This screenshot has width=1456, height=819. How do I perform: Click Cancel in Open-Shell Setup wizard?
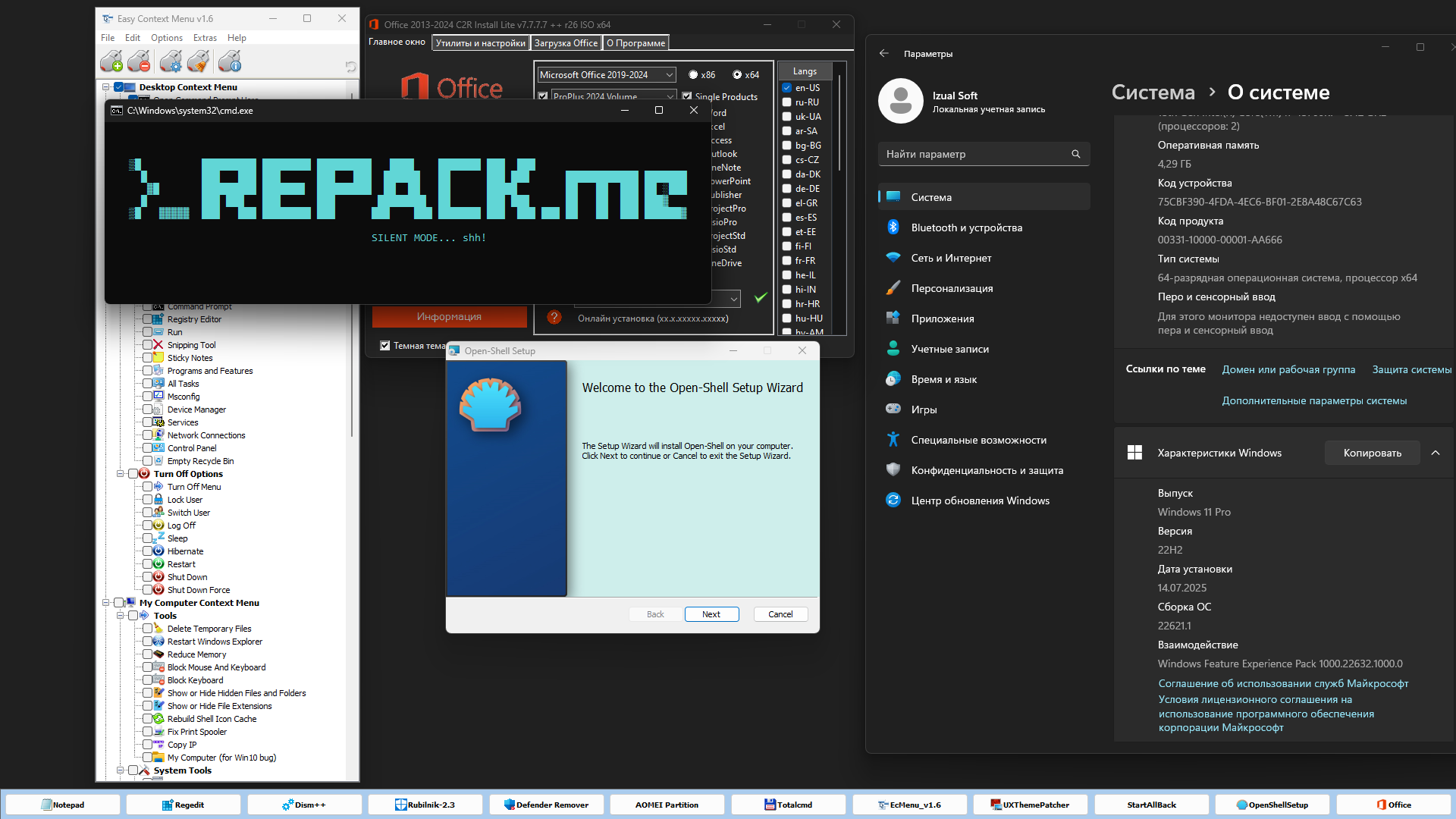pyautogui.click(x=780, y=614)
